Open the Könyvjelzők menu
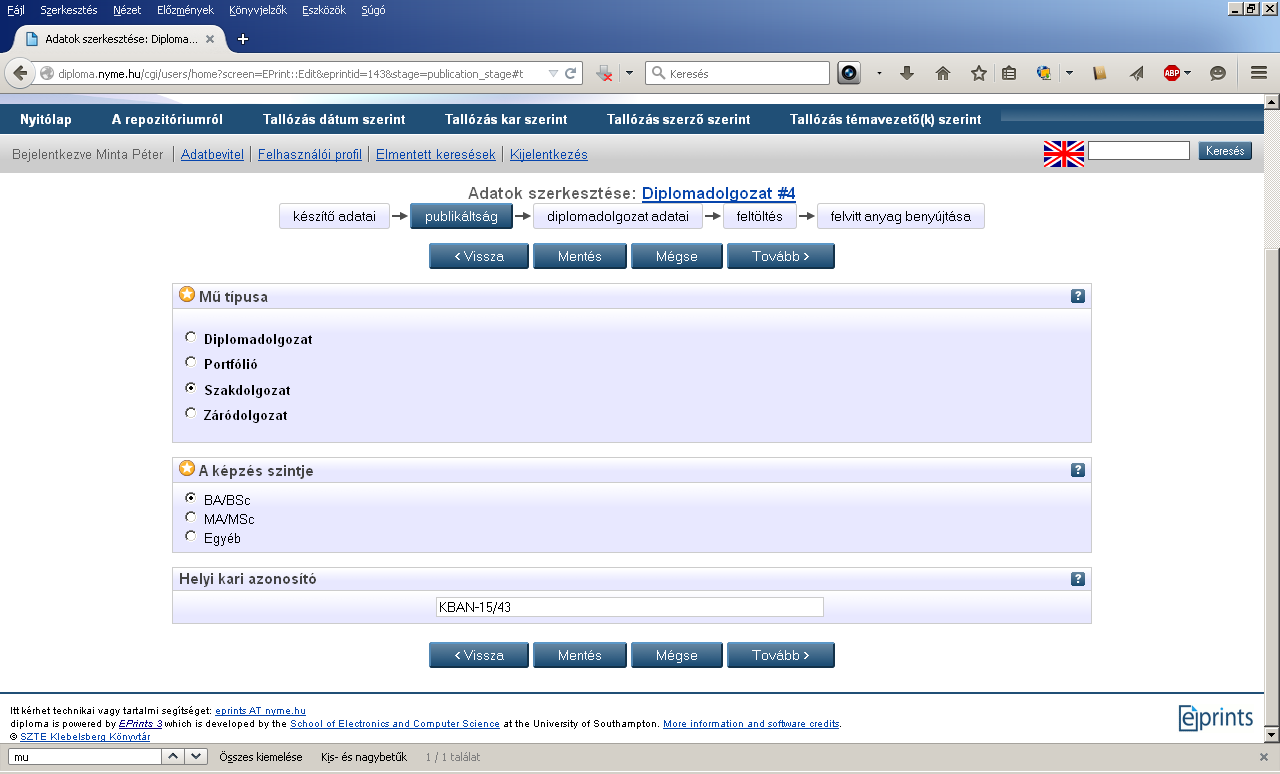Screen dimensions: 1280x774 click(x=257, y=10)
